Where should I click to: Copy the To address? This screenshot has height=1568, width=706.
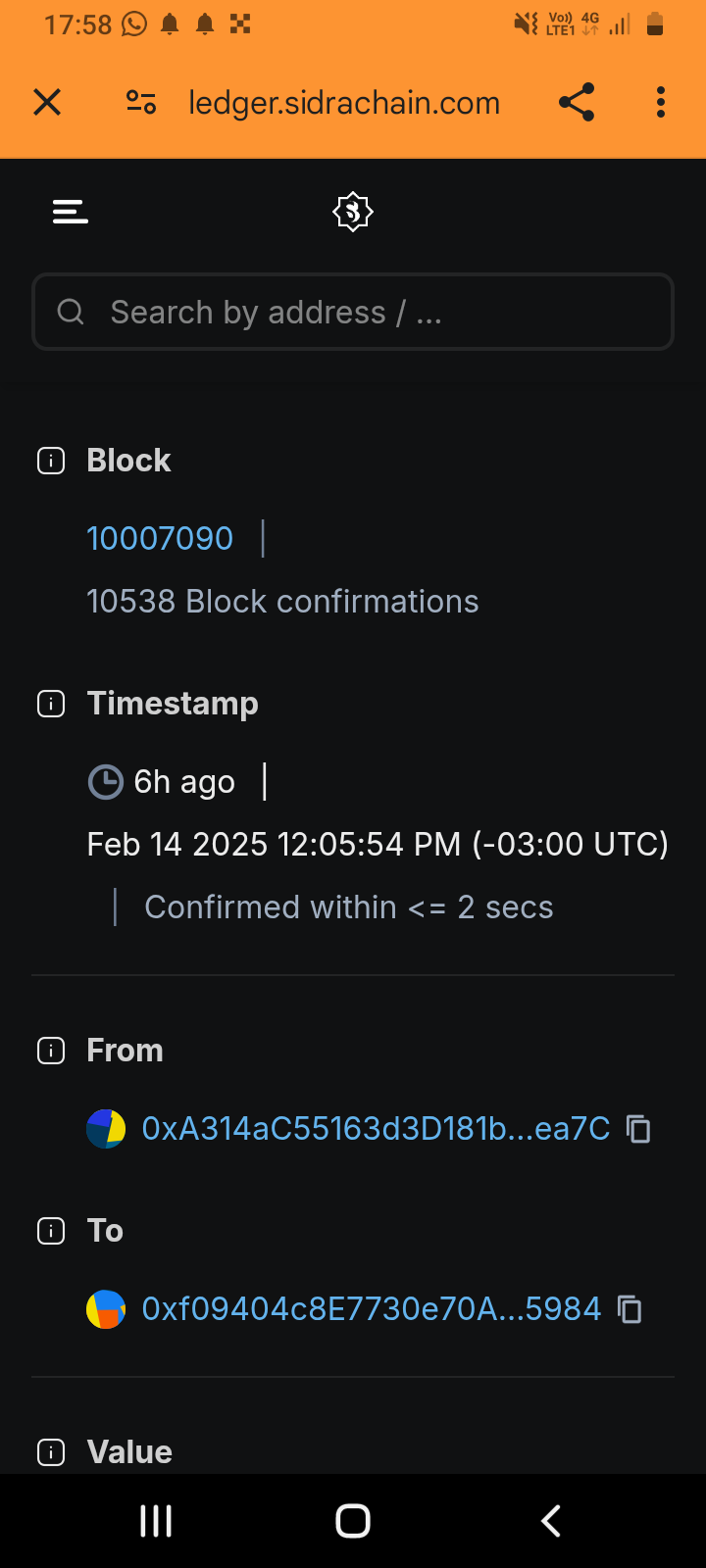(630, 1309)
